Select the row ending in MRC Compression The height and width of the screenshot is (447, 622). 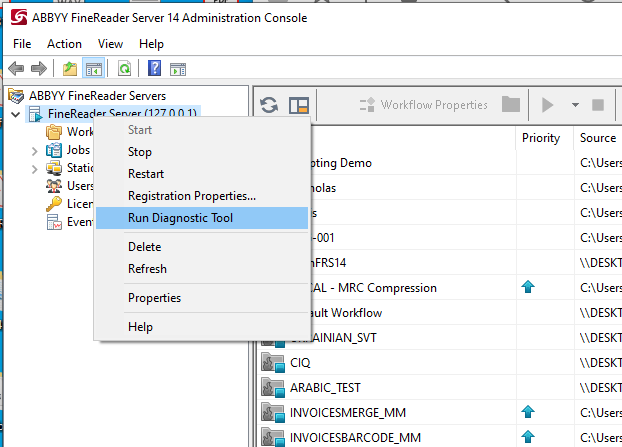440,288
